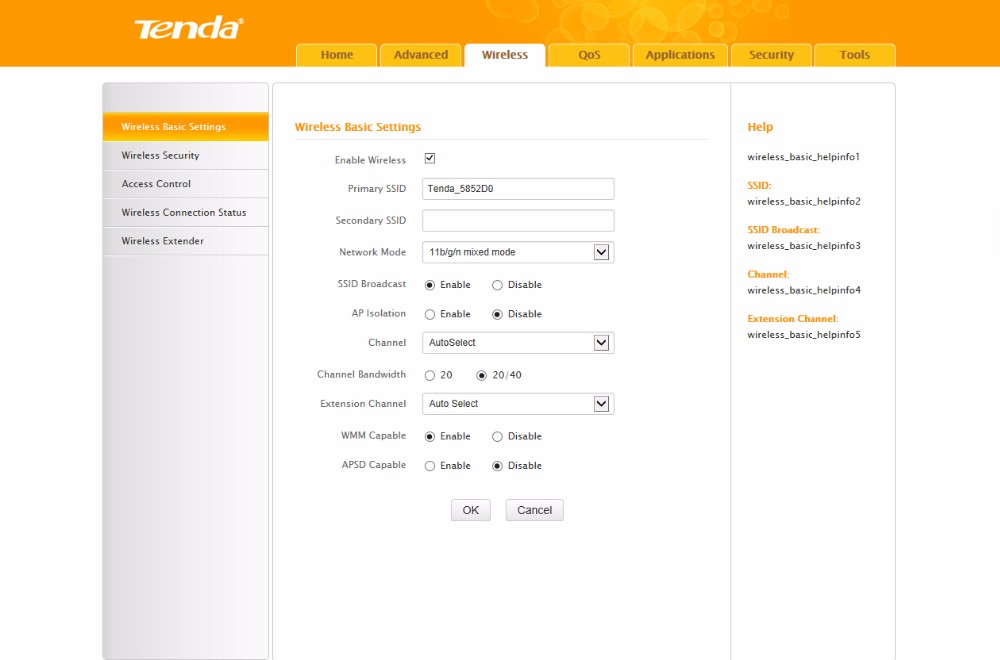Set SSID Broadcast to Disable
Screen dimensions: 1000x660
[497, 285]
